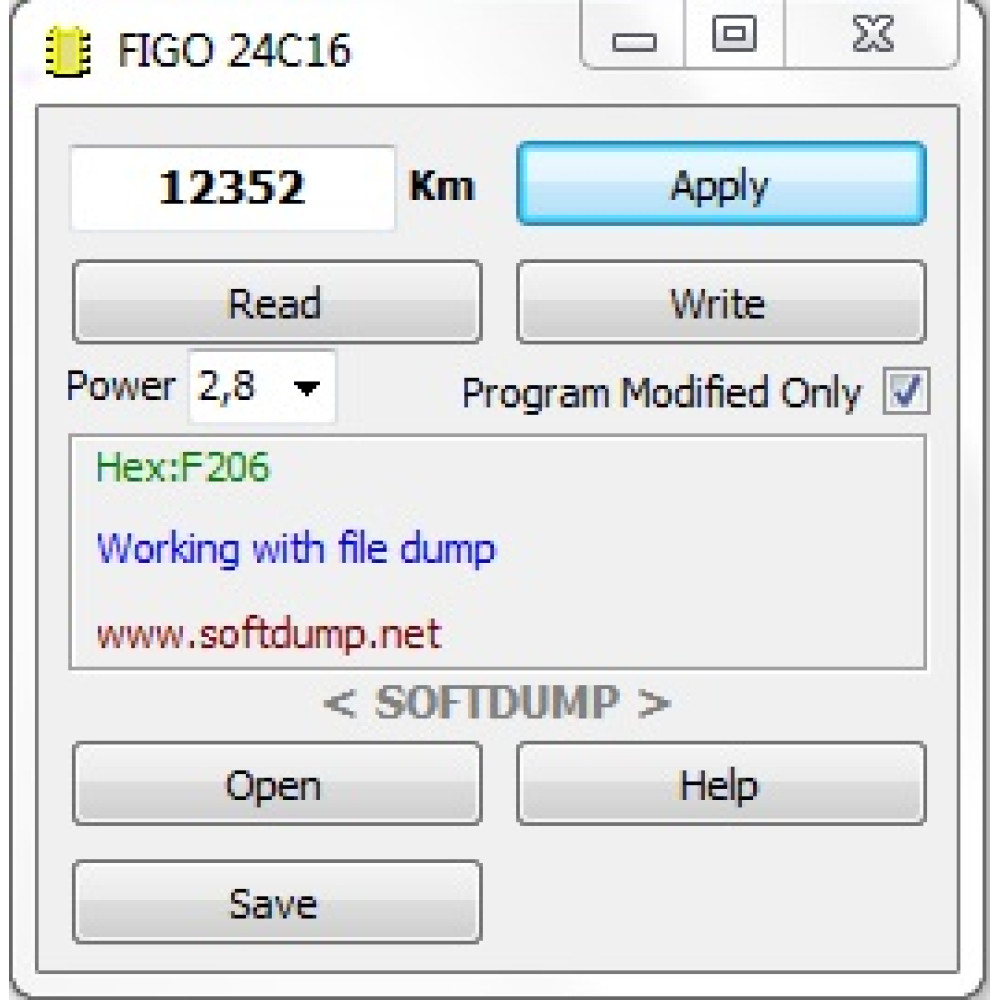Click the 'Working with file dump' status text
This screenshot has height=1000, width=1000.
[x=296, y=548]
